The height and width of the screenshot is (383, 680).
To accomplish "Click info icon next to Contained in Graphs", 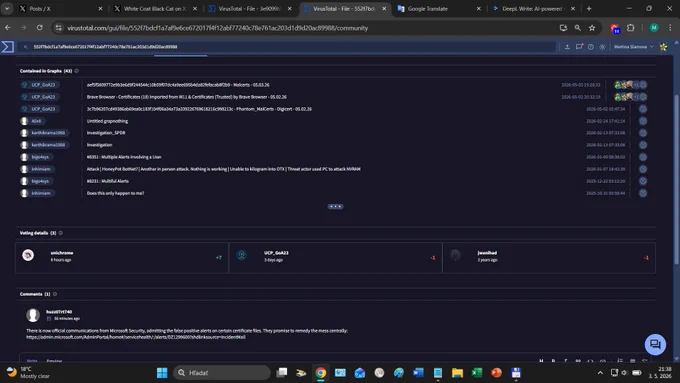I will [77, 71].
